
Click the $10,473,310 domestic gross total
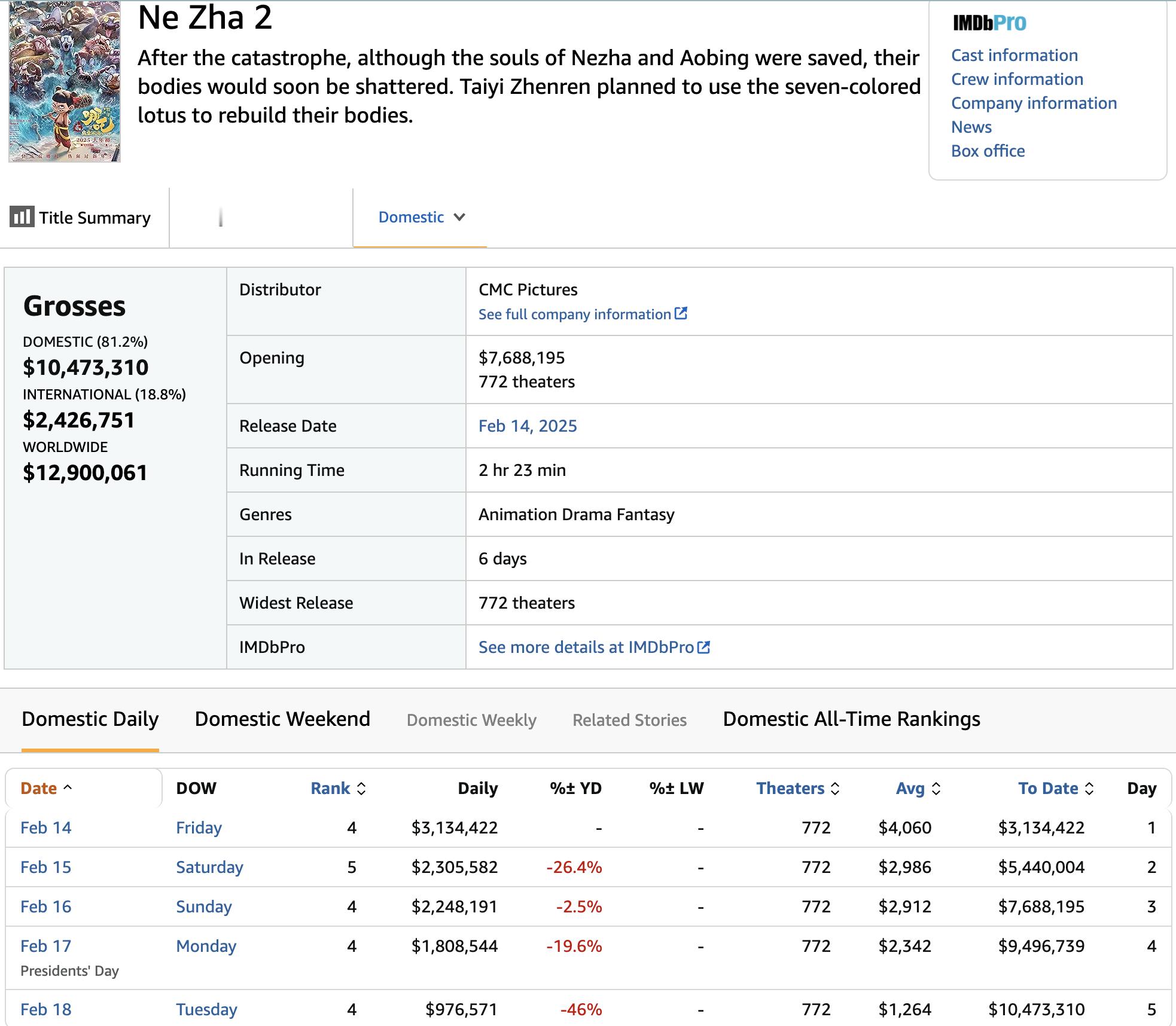click(86, 367)
